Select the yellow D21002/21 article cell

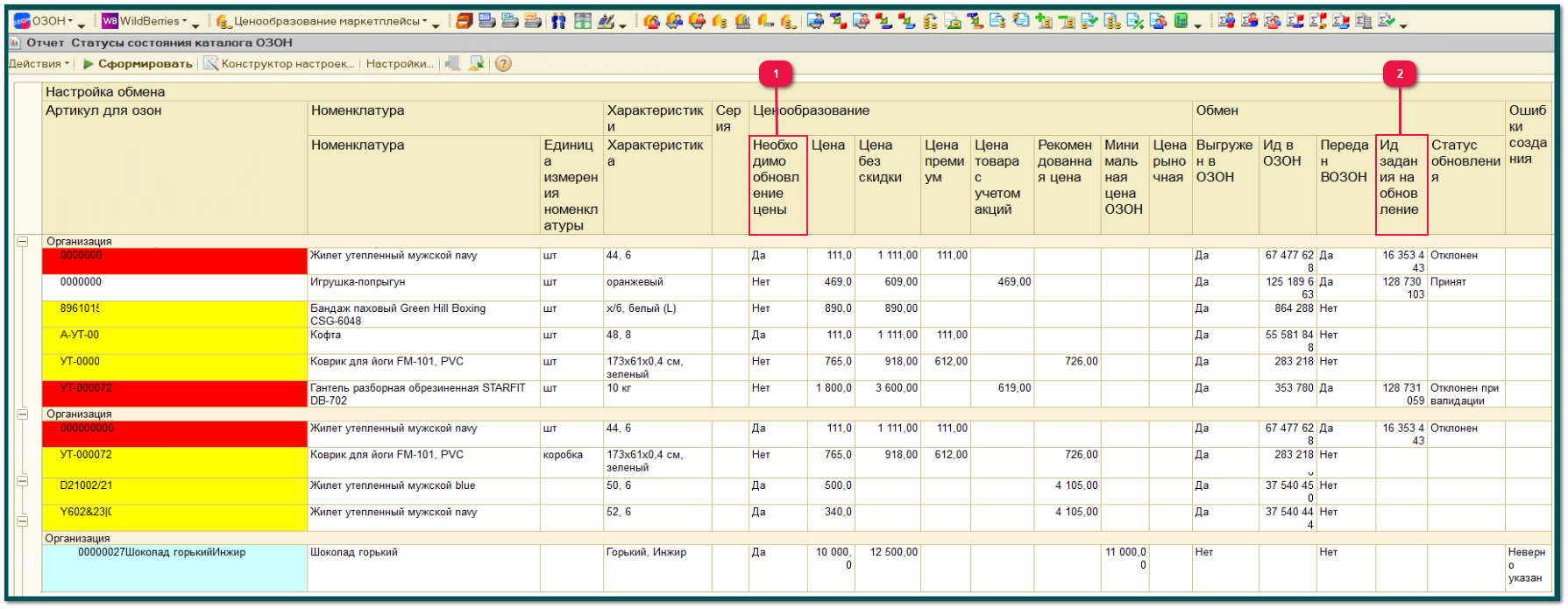tap(174, 492)
